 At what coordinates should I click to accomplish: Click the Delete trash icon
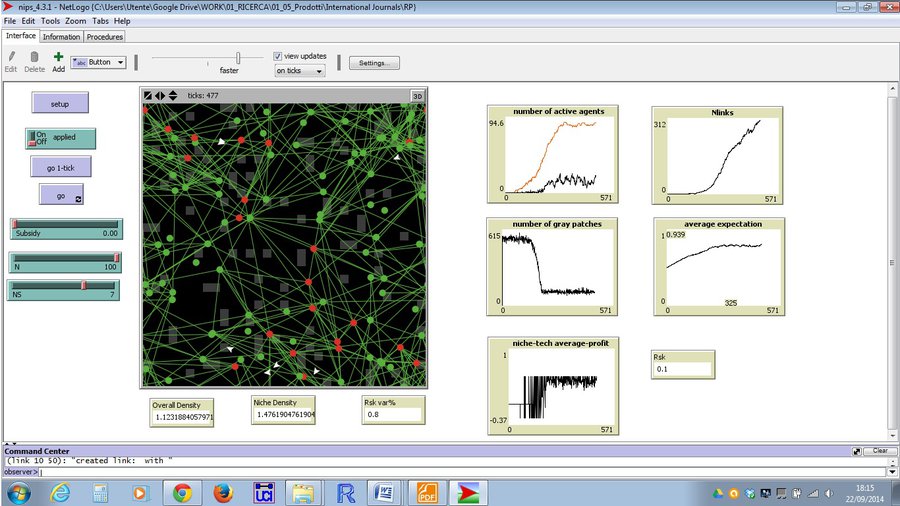click(34, 58)
